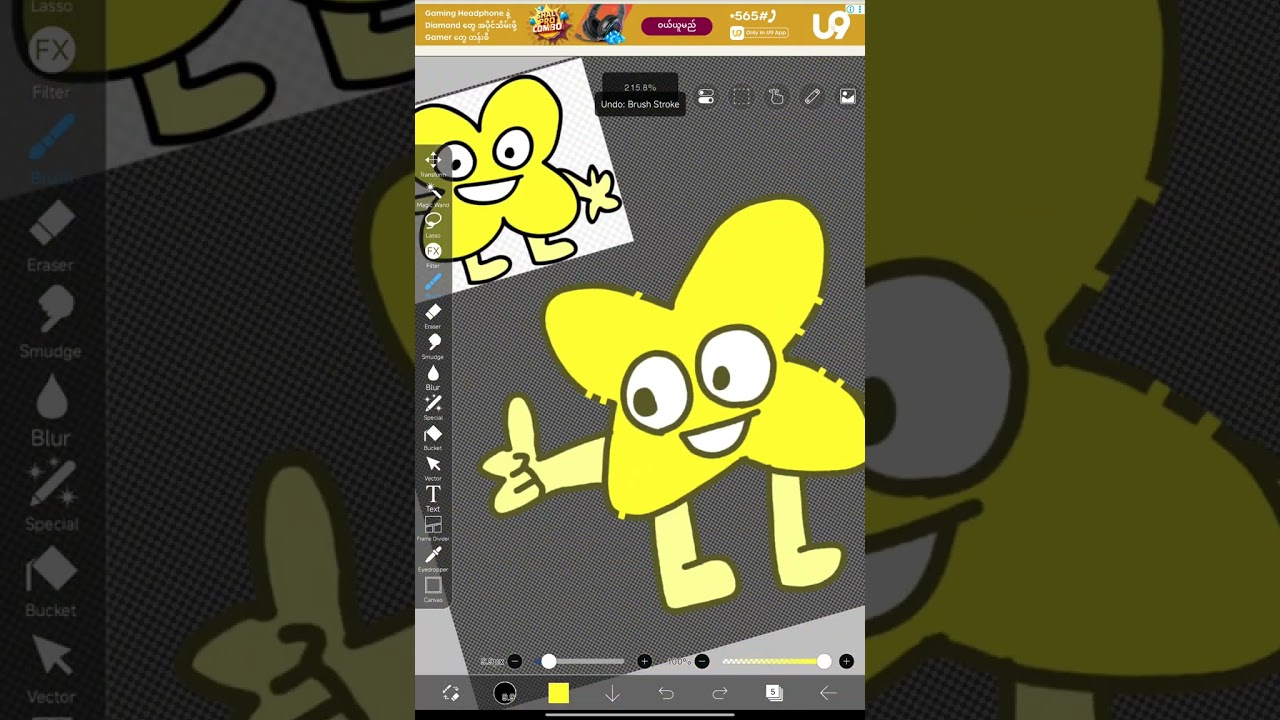The height and width of the screenshot is (720, 1280).
Task: Select the Transform tool
Action: point(433,164)
